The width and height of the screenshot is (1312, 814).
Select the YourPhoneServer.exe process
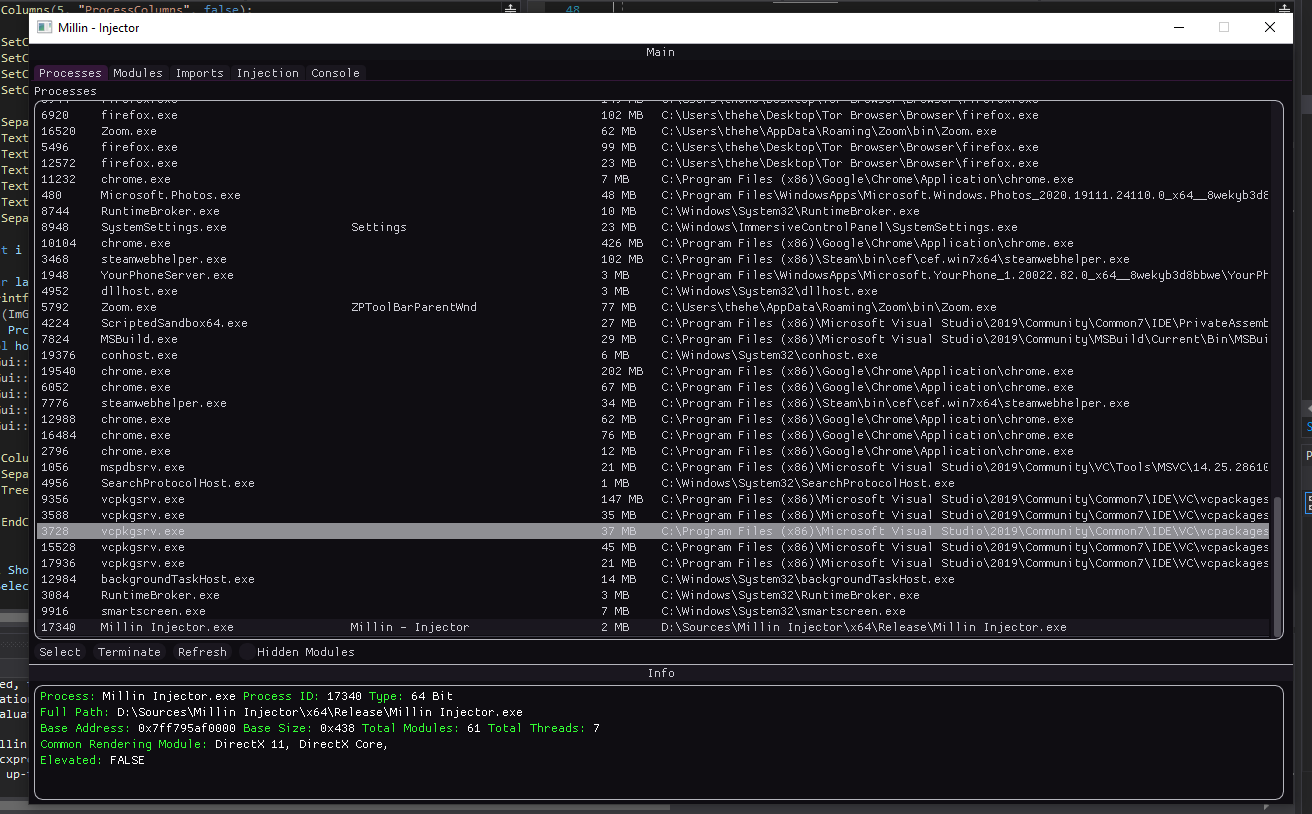654,275
